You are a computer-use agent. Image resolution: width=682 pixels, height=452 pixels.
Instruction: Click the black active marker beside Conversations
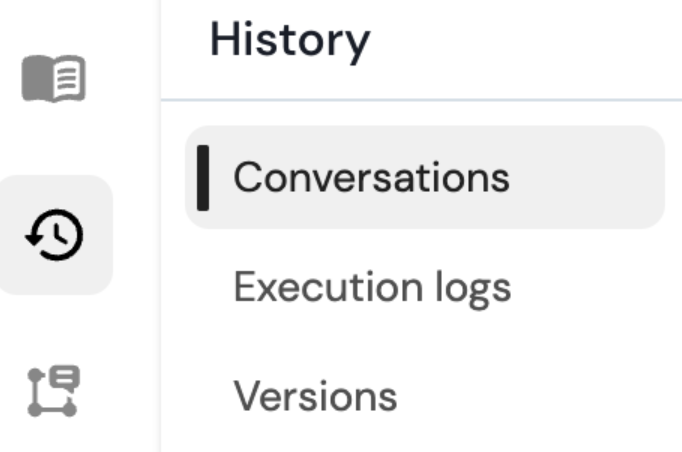203,178
